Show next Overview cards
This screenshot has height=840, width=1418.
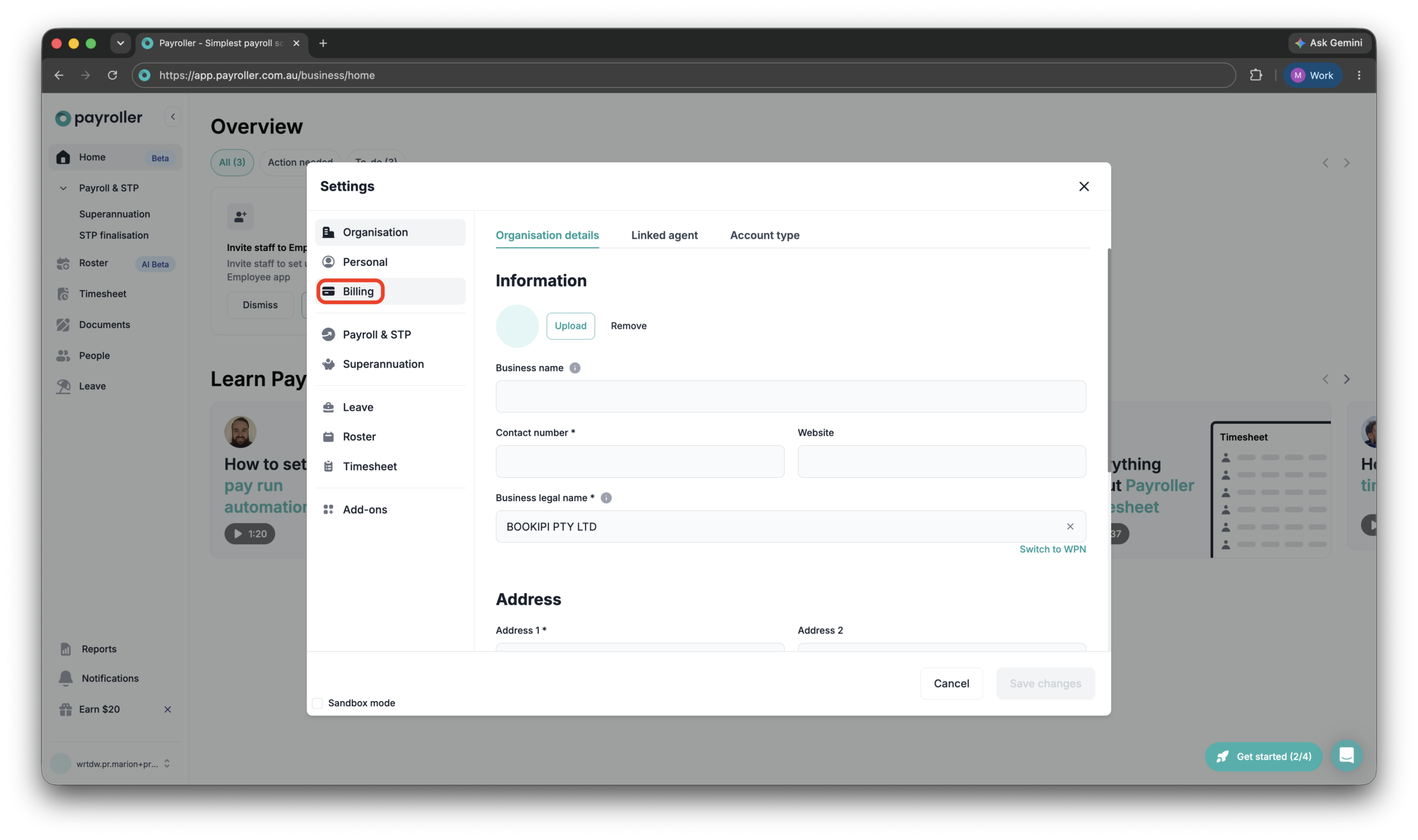point(1347,163)
